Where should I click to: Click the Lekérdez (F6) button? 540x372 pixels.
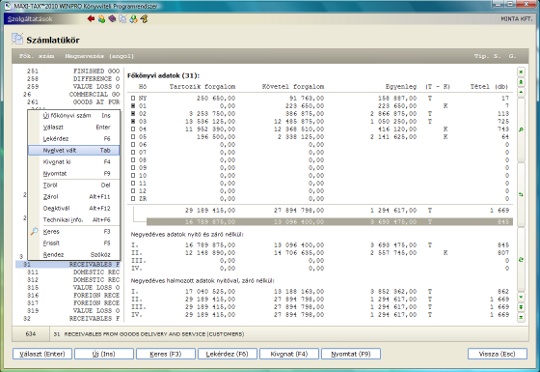227,354
